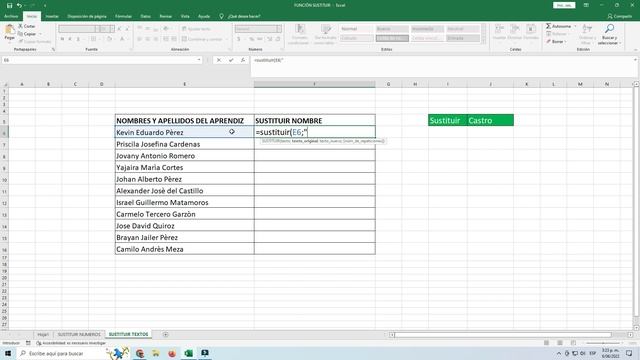Click the Compartir share button
The height and width of the screenshot is (360, 640).
click(x=620, y=16)
